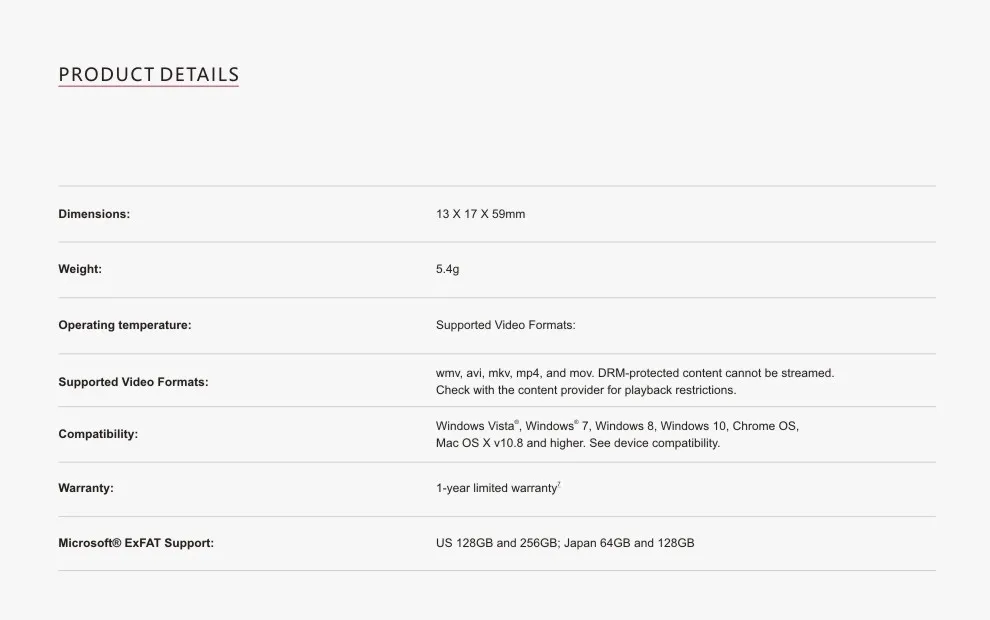This screenshot has width=990, height=620.
Task: Select the Weight label
Action: [x=80, y=269]
